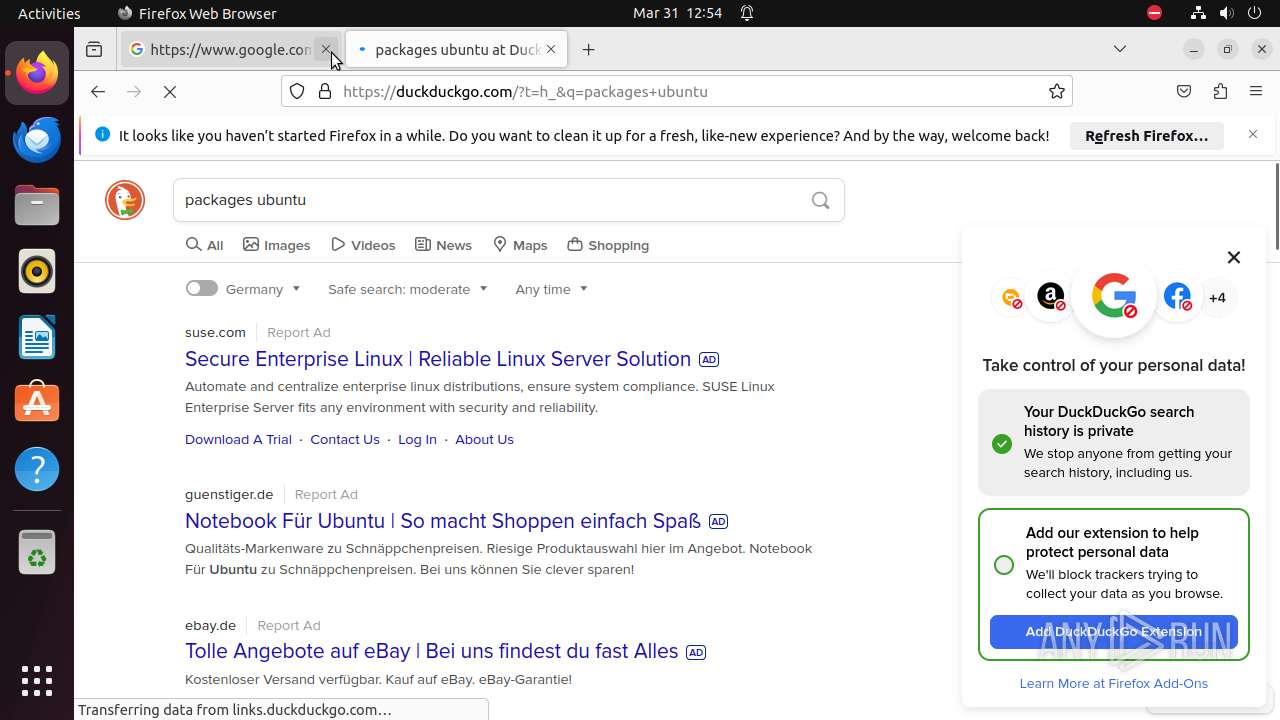The height and width of the screenshot is (720, 1280).
Task: Open Tolle Angebote auf eBay result
Action: tap(431, 651)
